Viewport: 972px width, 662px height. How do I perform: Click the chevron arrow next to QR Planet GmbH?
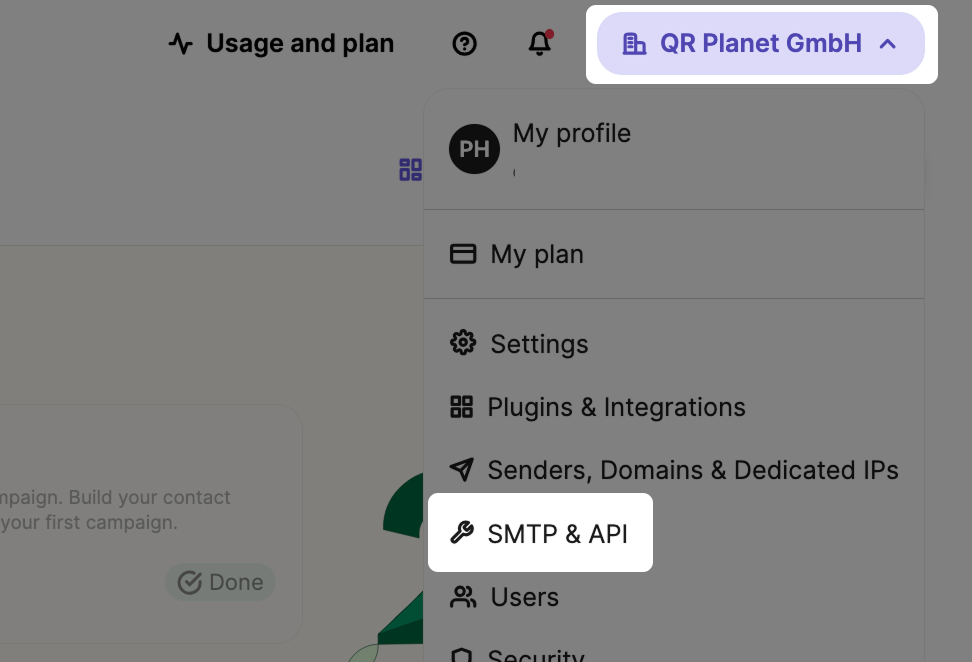tap(887, 44)
